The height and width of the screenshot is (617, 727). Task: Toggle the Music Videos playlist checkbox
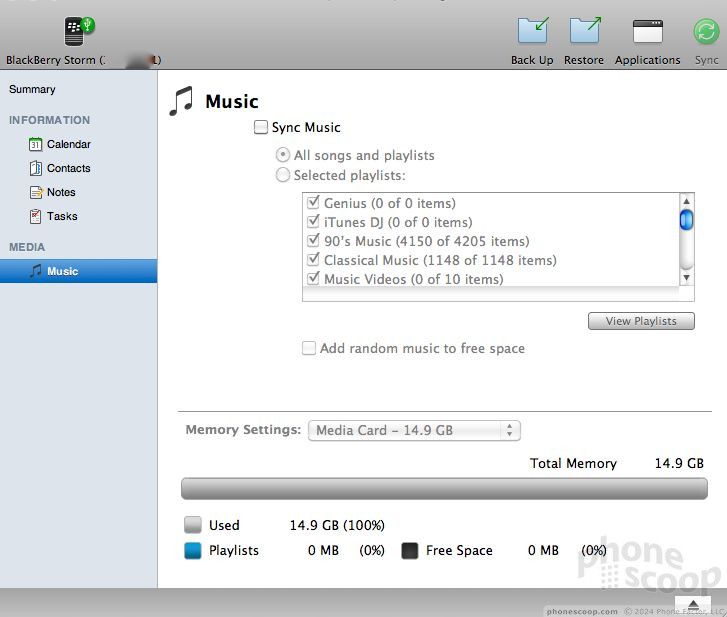click(313, 278)
